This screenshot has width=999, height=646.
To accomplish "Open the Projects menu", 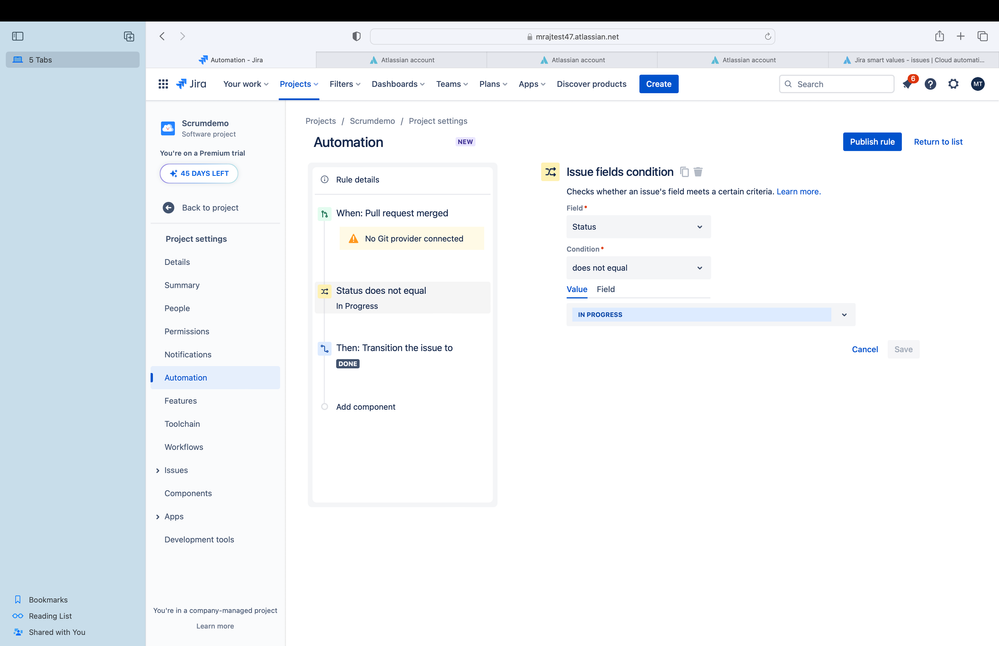I will [x=299, y=84].
